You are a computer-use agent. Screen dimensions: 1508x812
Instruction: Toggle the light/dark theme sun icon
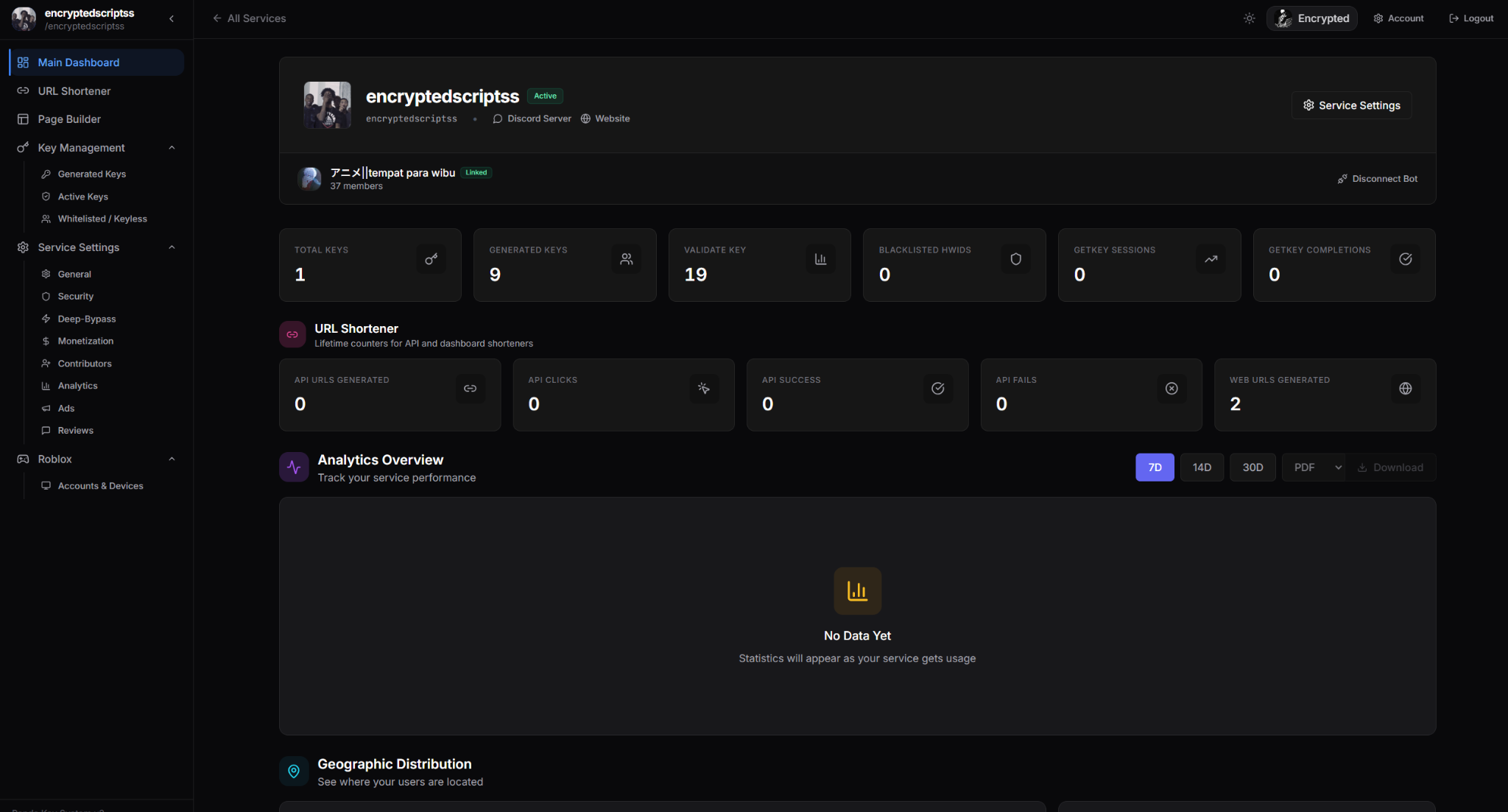tap(1250, 18)
